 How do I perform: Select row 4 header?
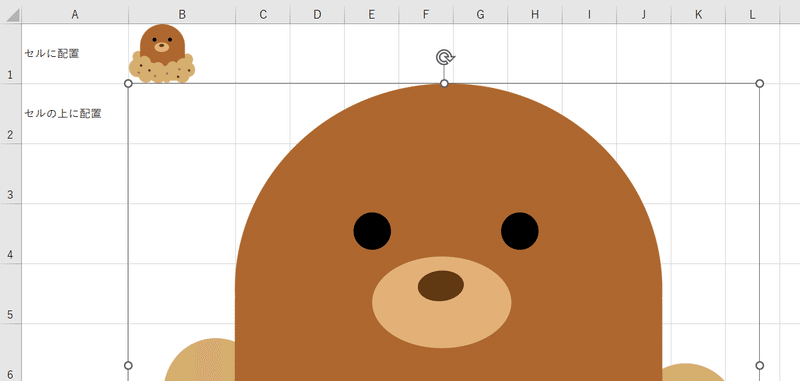point(11,234)
